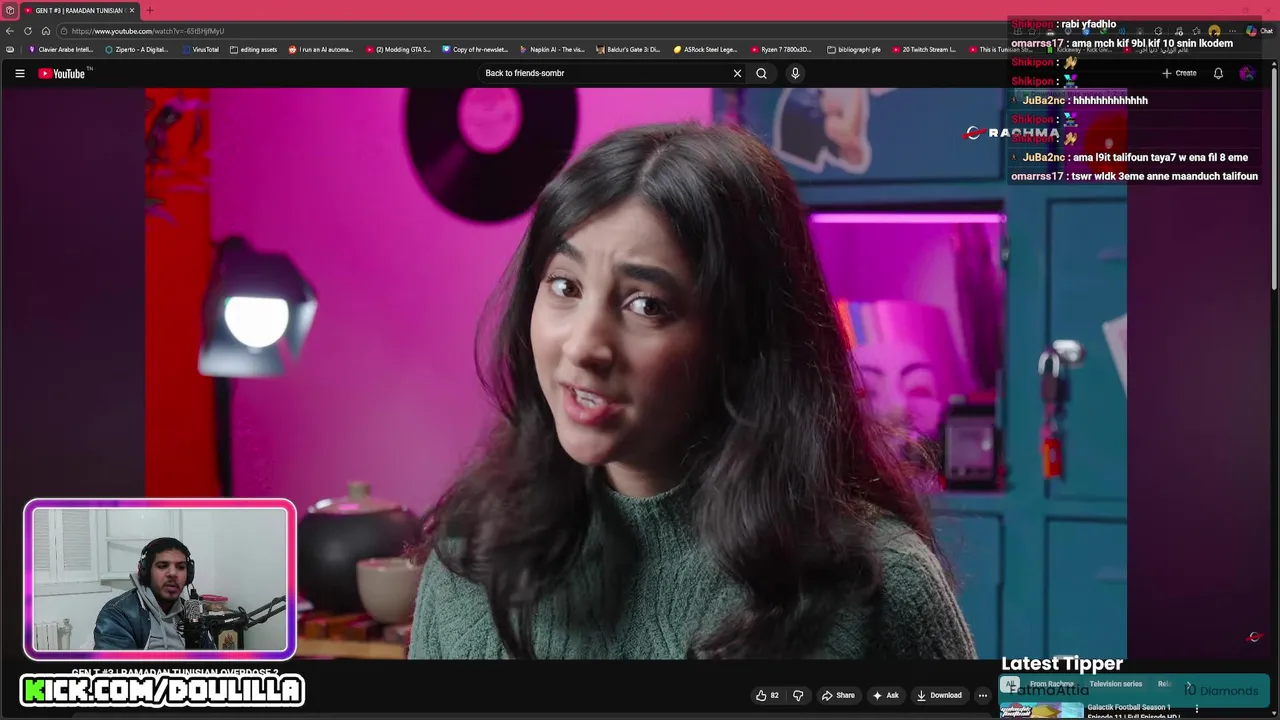Close the GEN T #3 browser tab
The width and height of the screenshot is (1280, 720).
tap(132, 10)
